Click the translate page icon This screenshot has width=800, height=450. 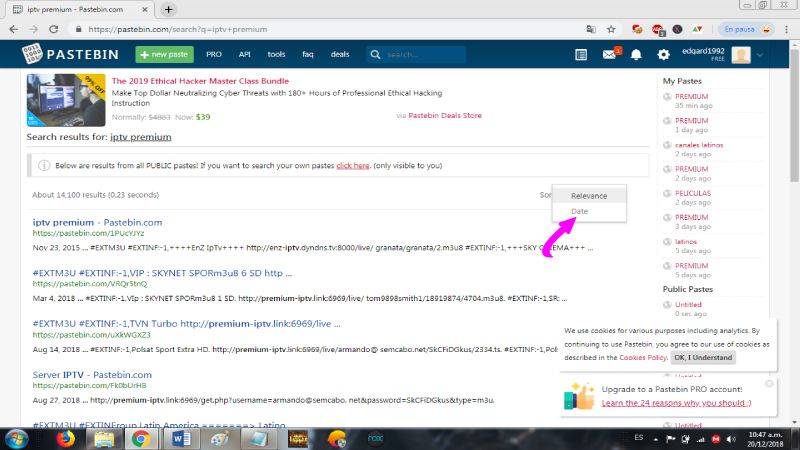[591, 30]
